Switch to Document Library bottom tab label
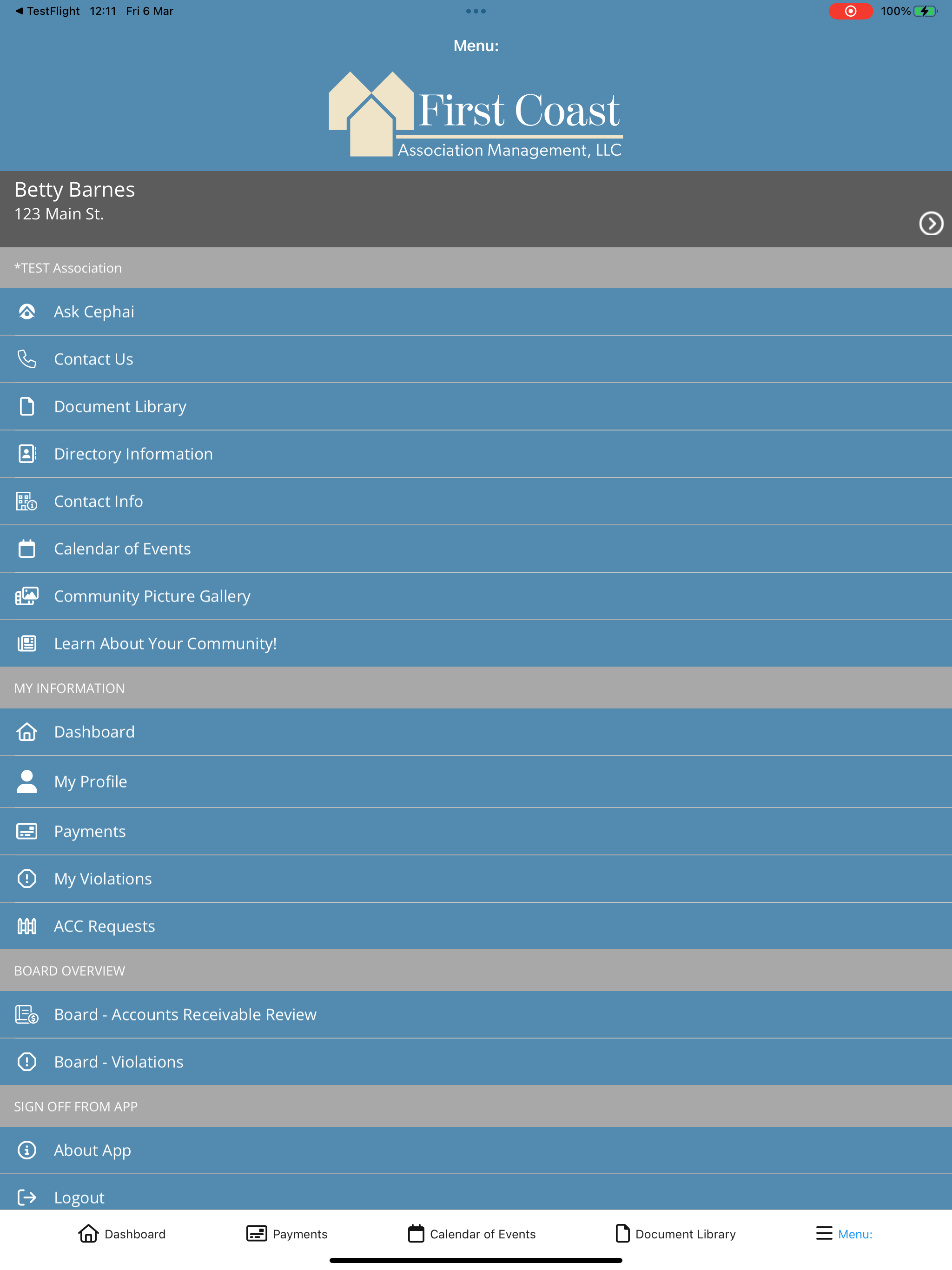Image resolution: width=952 pixels, height=1270 pixels. (x=686, y=1234)
